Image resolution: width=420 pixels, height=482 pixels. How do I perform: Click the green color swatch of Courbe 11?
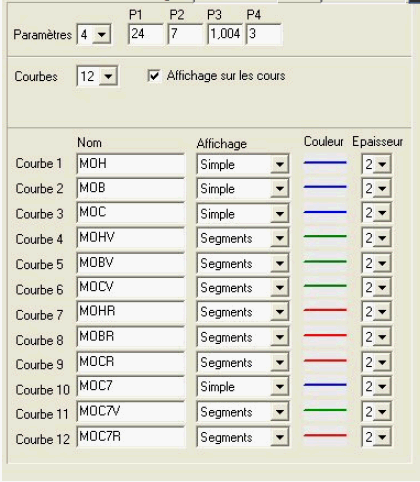point(325,410)
